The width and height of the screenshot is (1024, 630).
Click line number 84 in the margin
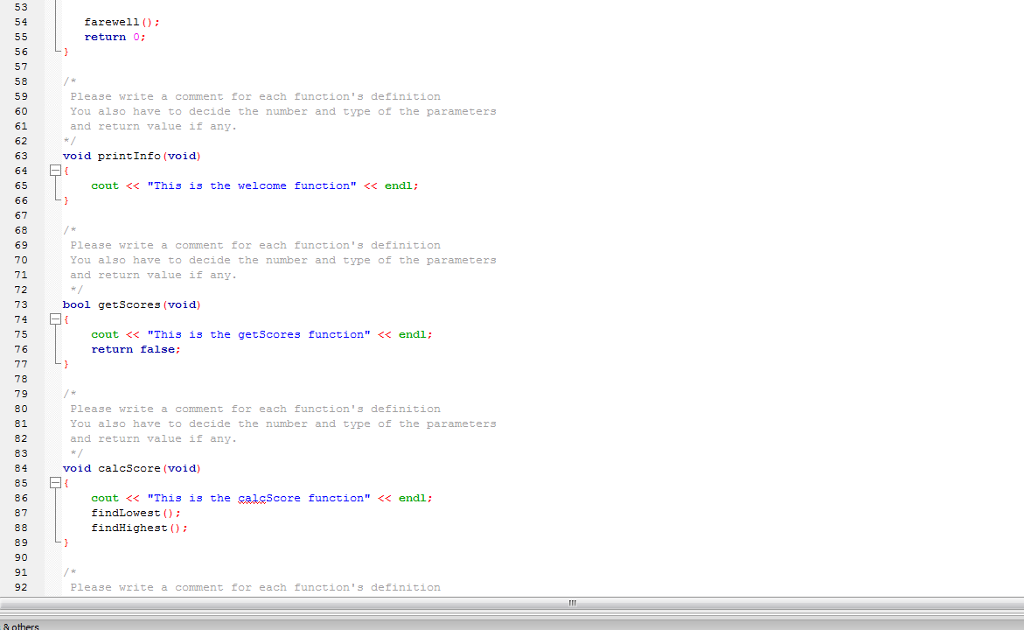click(x=22, y=469)
